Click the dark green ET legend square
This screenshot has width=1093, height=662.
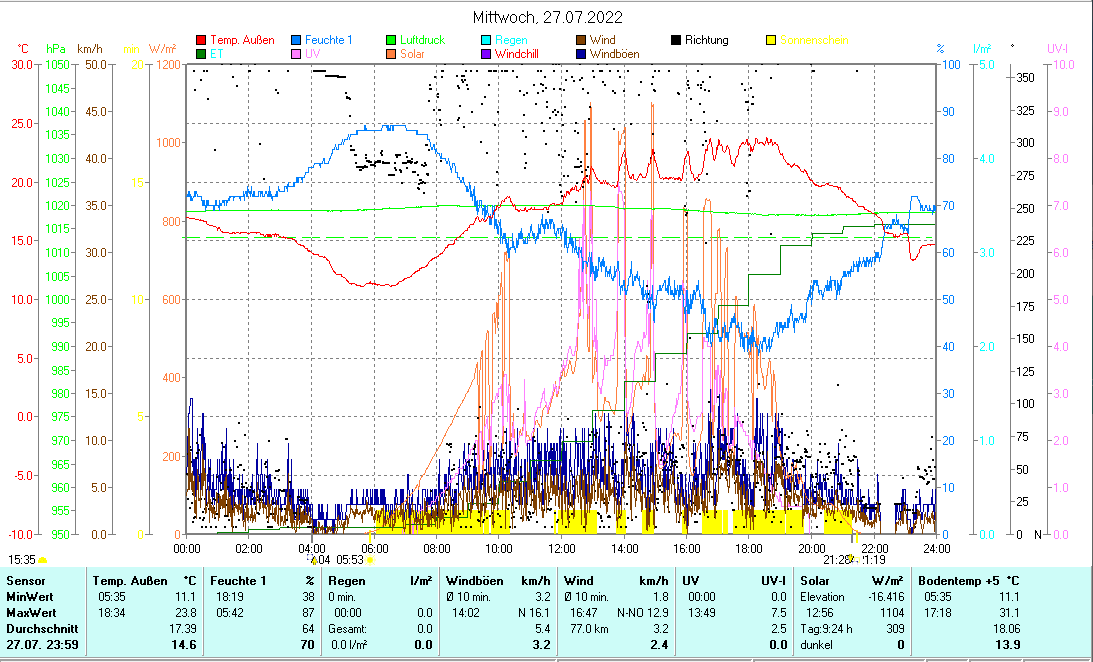click(200, 54)
